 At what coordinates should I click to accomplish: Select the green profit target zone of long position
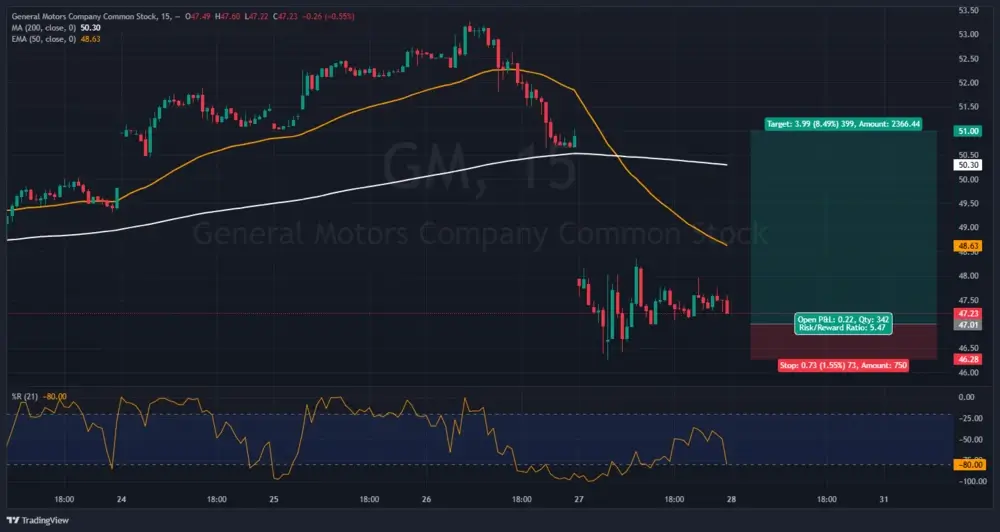point(843,227)
